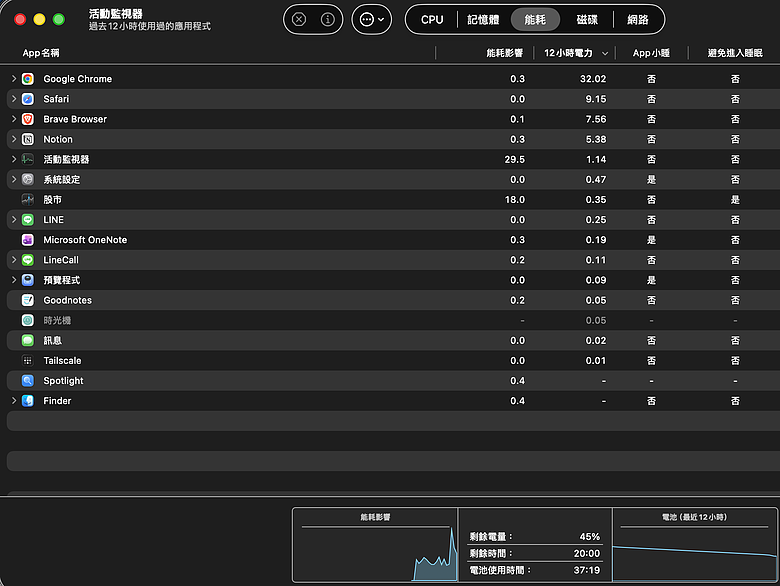Switch to the 網路 tab
The width and height of the screenshot is (780, 586).
(x=638, y=19)
